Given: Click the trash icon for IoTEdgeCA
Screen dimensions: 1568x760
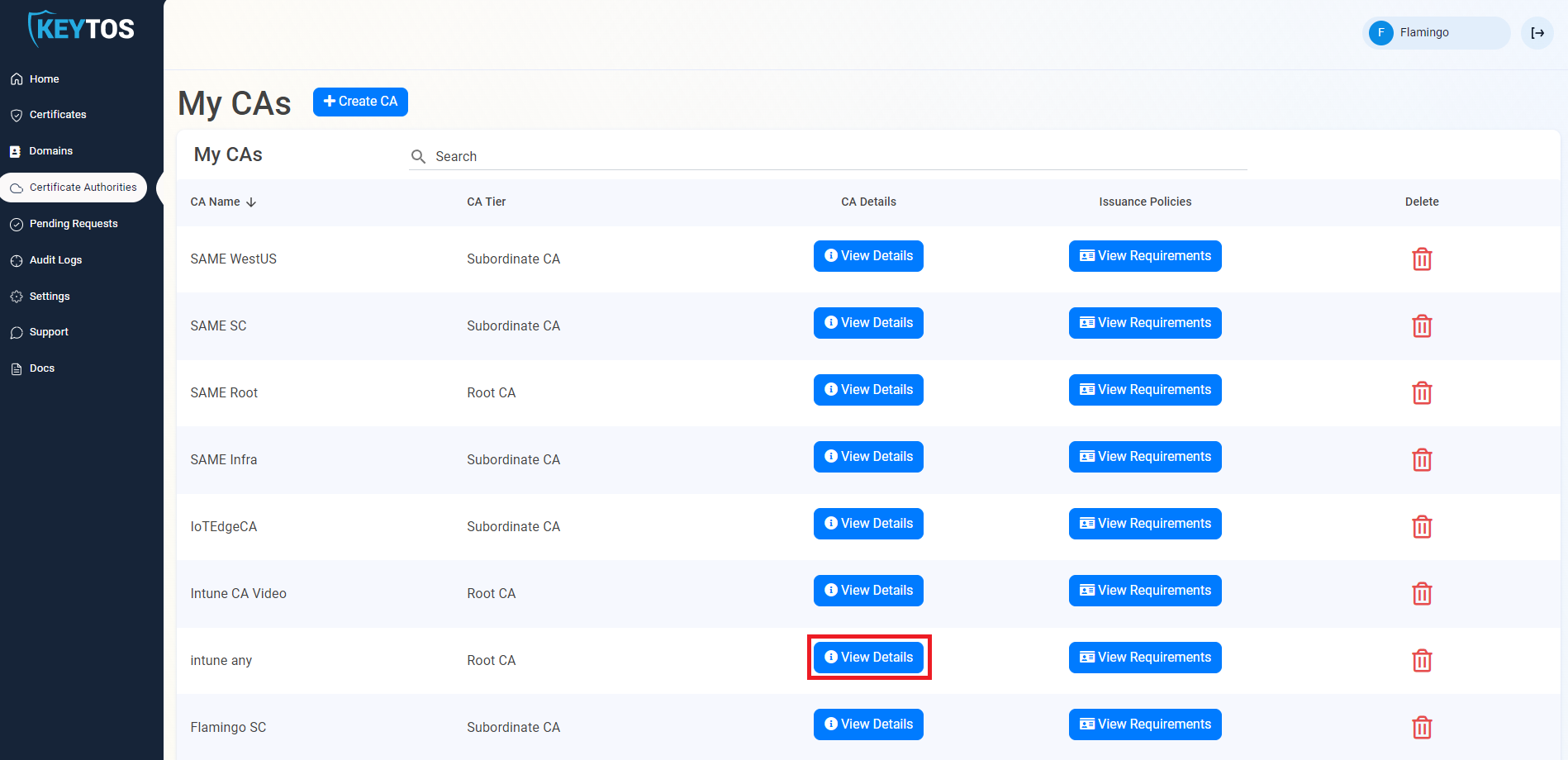Looking at the screenshot, I should click(1422, 526).
